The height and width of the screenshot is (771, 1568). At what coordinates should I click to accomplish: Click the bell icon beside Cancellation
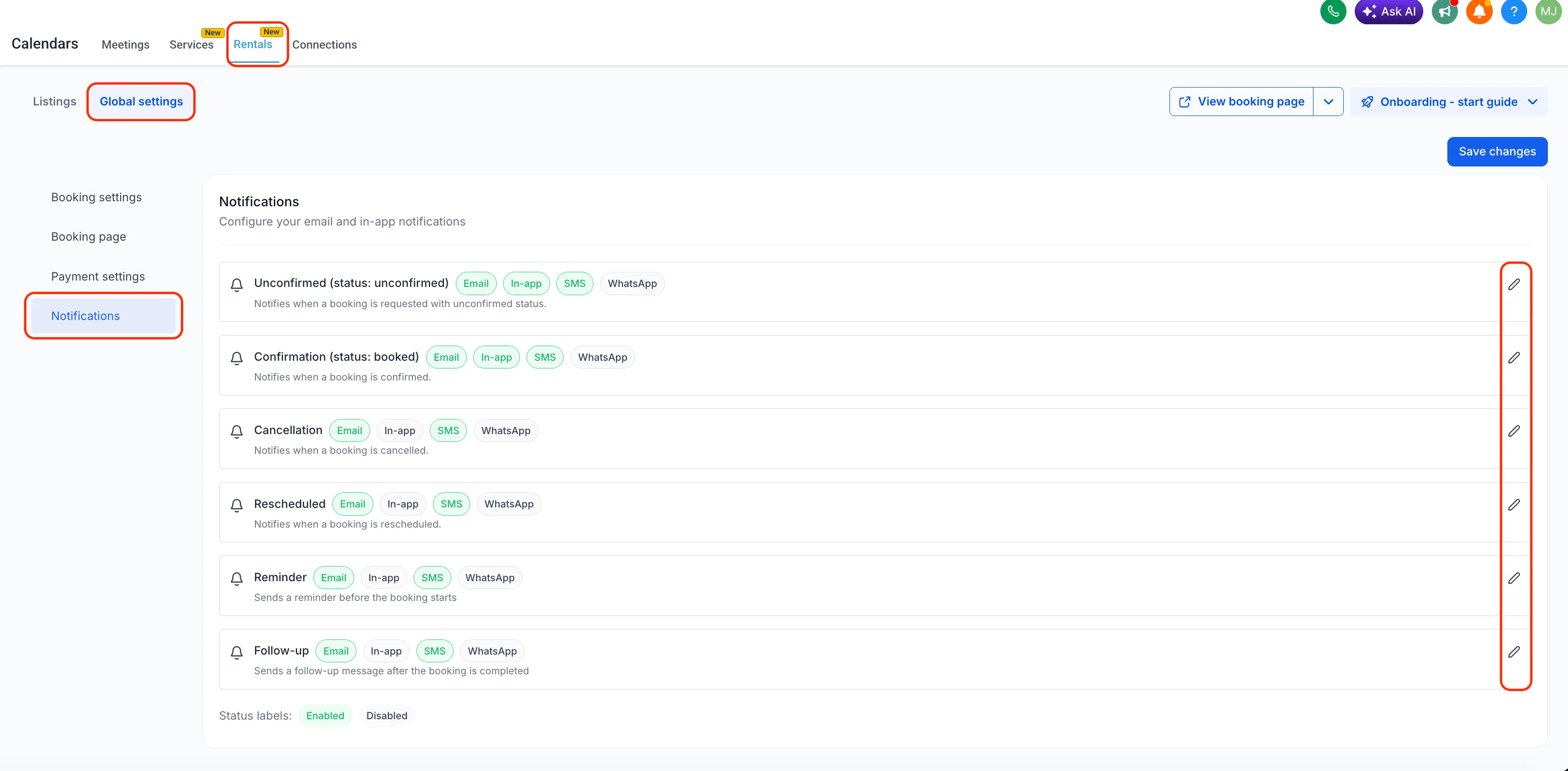[237, 432]
